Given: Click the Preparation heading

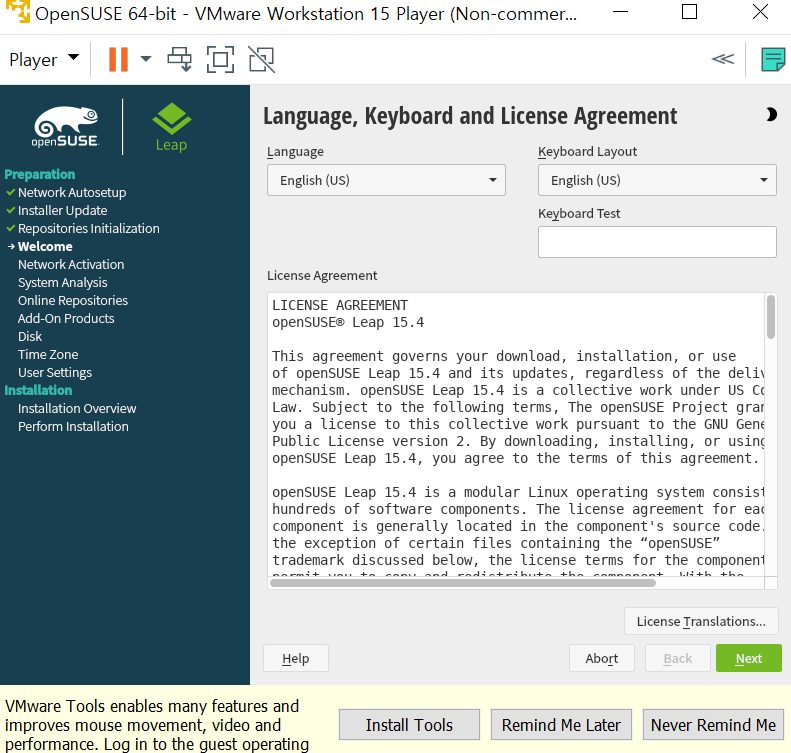Looking at the screenshot, I should point(40,175).
